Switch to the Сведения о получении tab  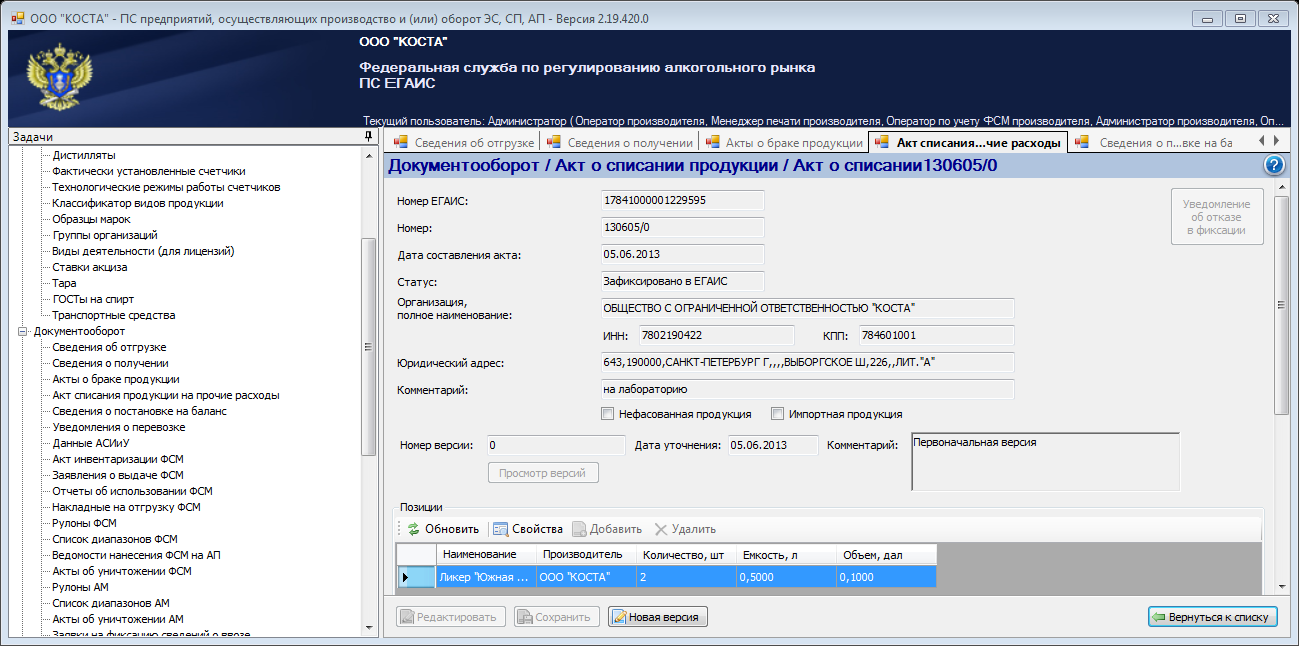(x=619, y=143)
